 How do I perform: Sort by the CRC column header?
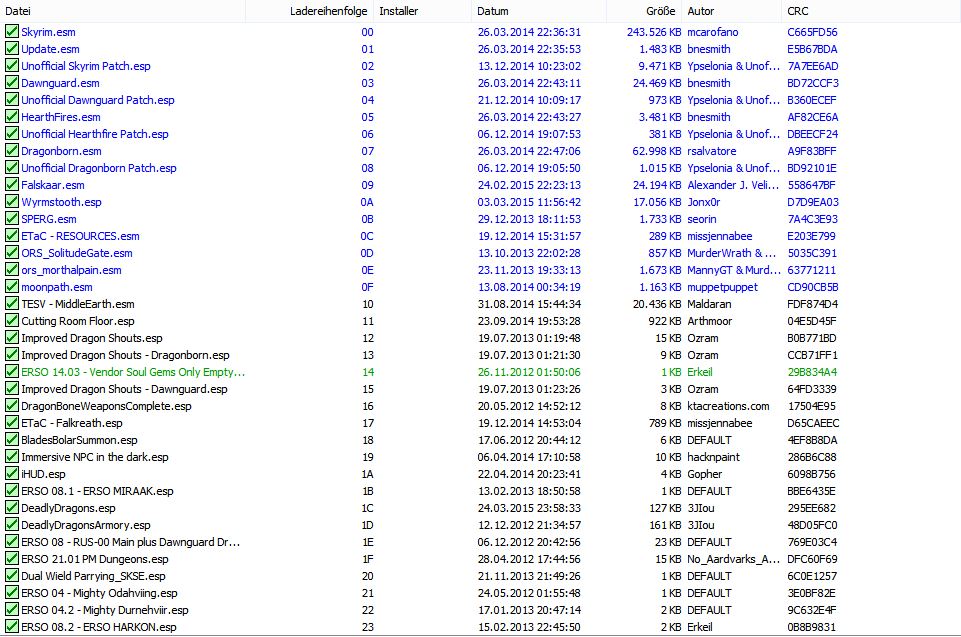[x=798, y=11]
